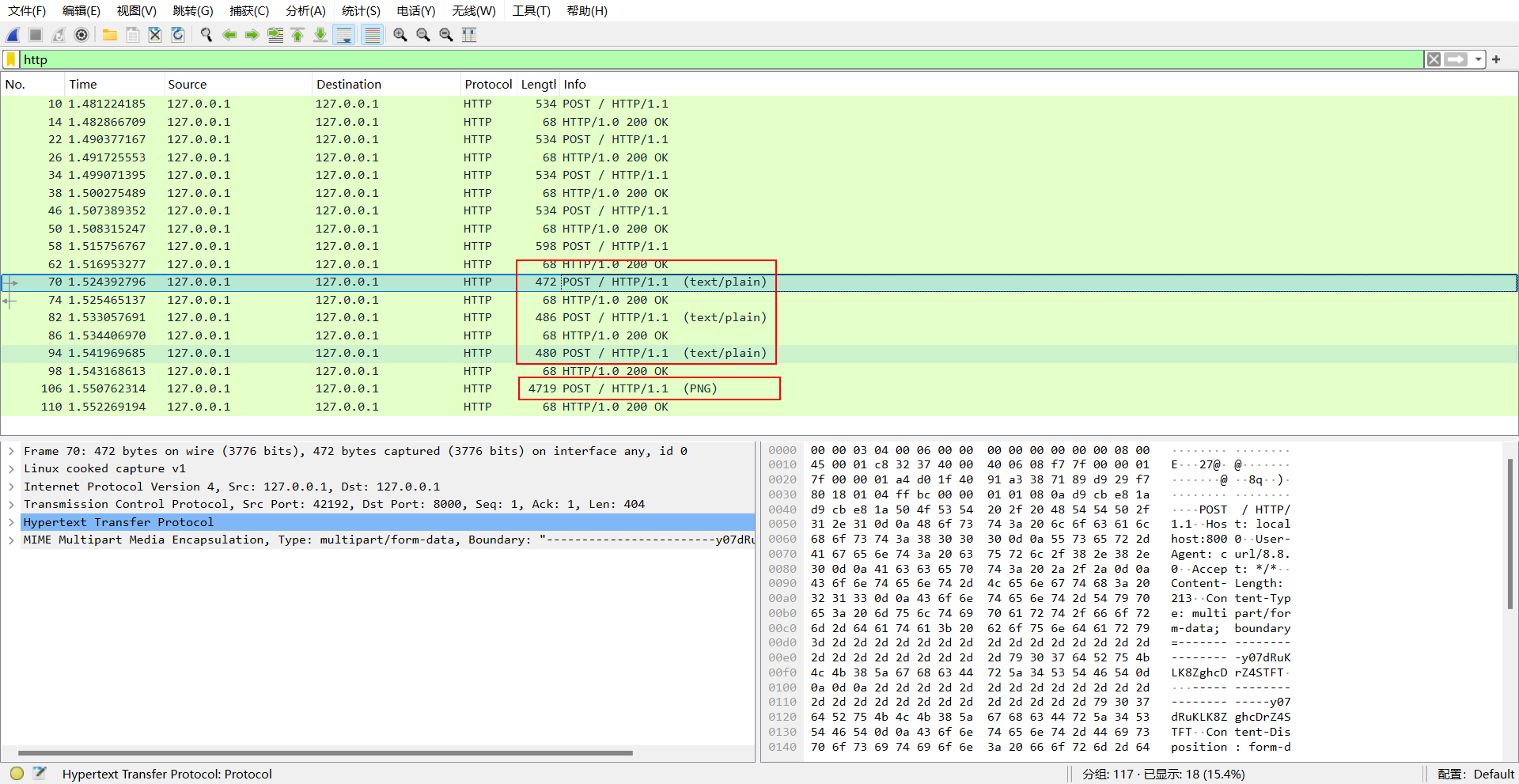Click the zoom in magnifier icon
The image size is (1519, 784).
click(400, 35)
